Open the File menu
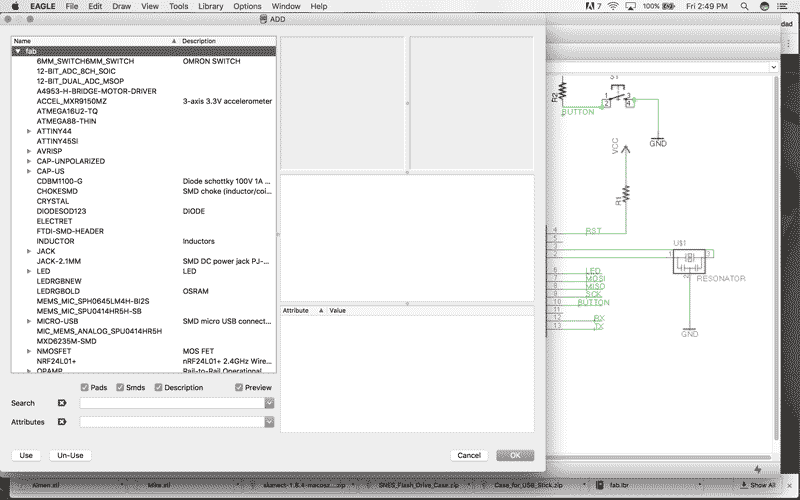The image size is (800, 500). point(72,6)
